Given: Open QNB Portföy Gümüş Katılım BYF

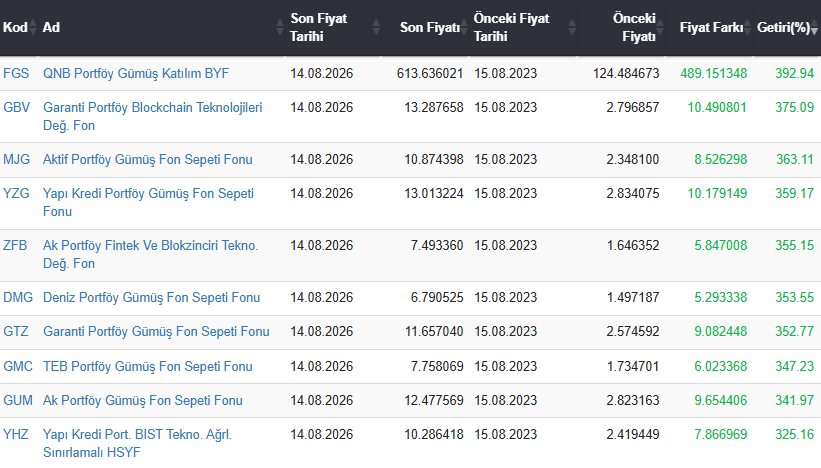Looking at the screenshot, I should 136,73.
